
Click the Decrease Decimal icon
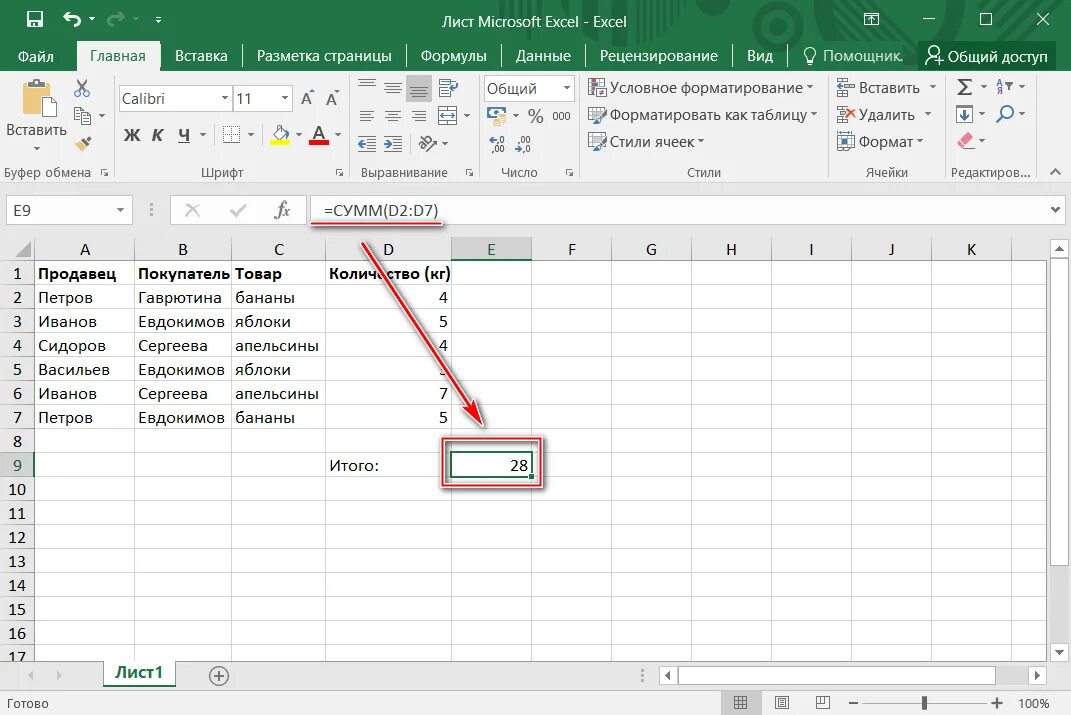pyautogui.click(x=523, y=143)
